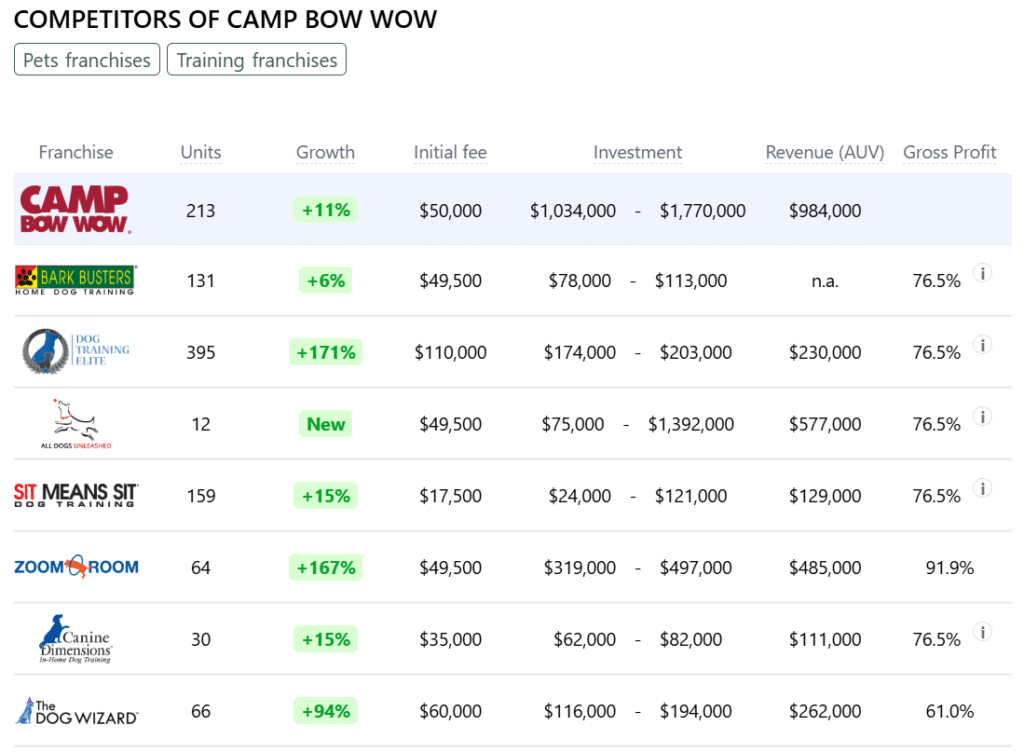Screen dimensions: 1024x753
Task: Open the Bark Busters franchise logo
Action: click(75, 280)
